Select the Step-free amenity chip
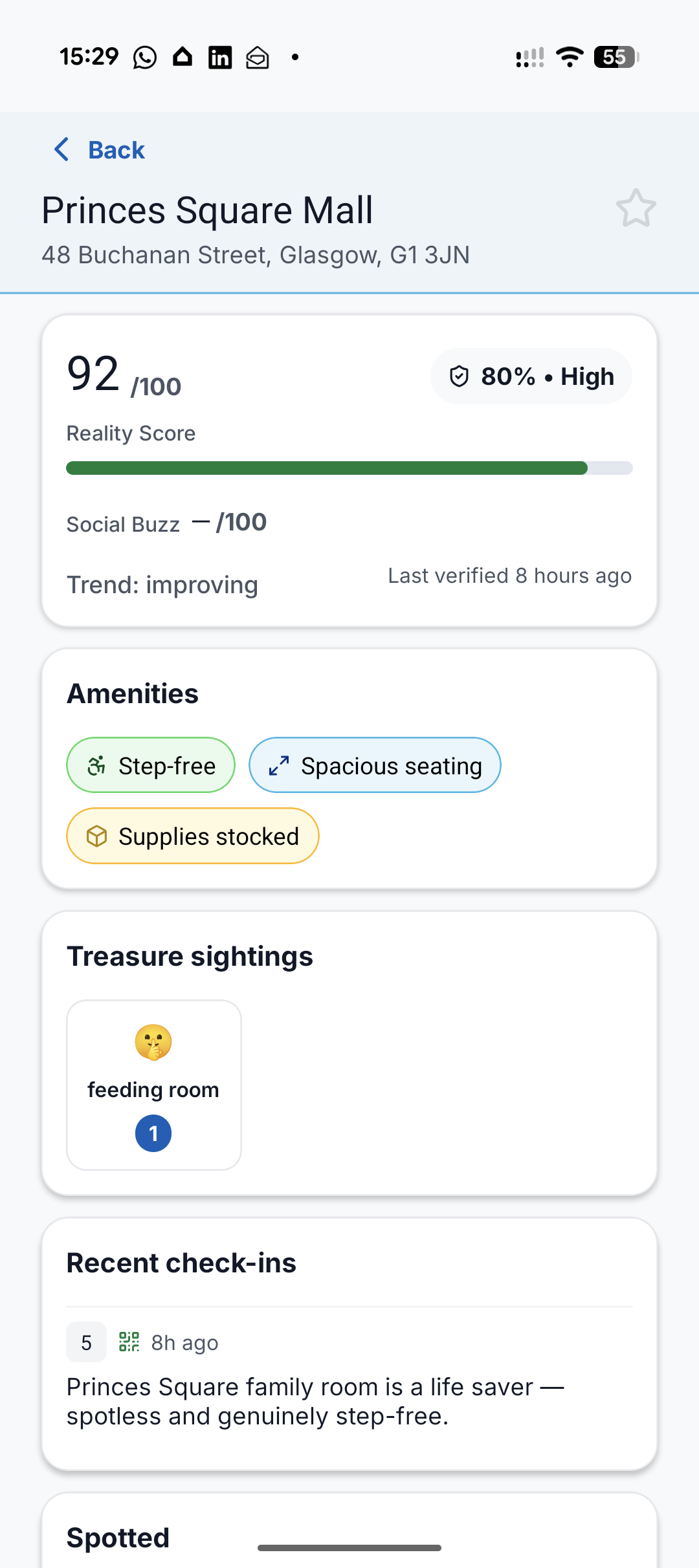The width and height of the screenshot is (699, 1568). pos(151,765)
